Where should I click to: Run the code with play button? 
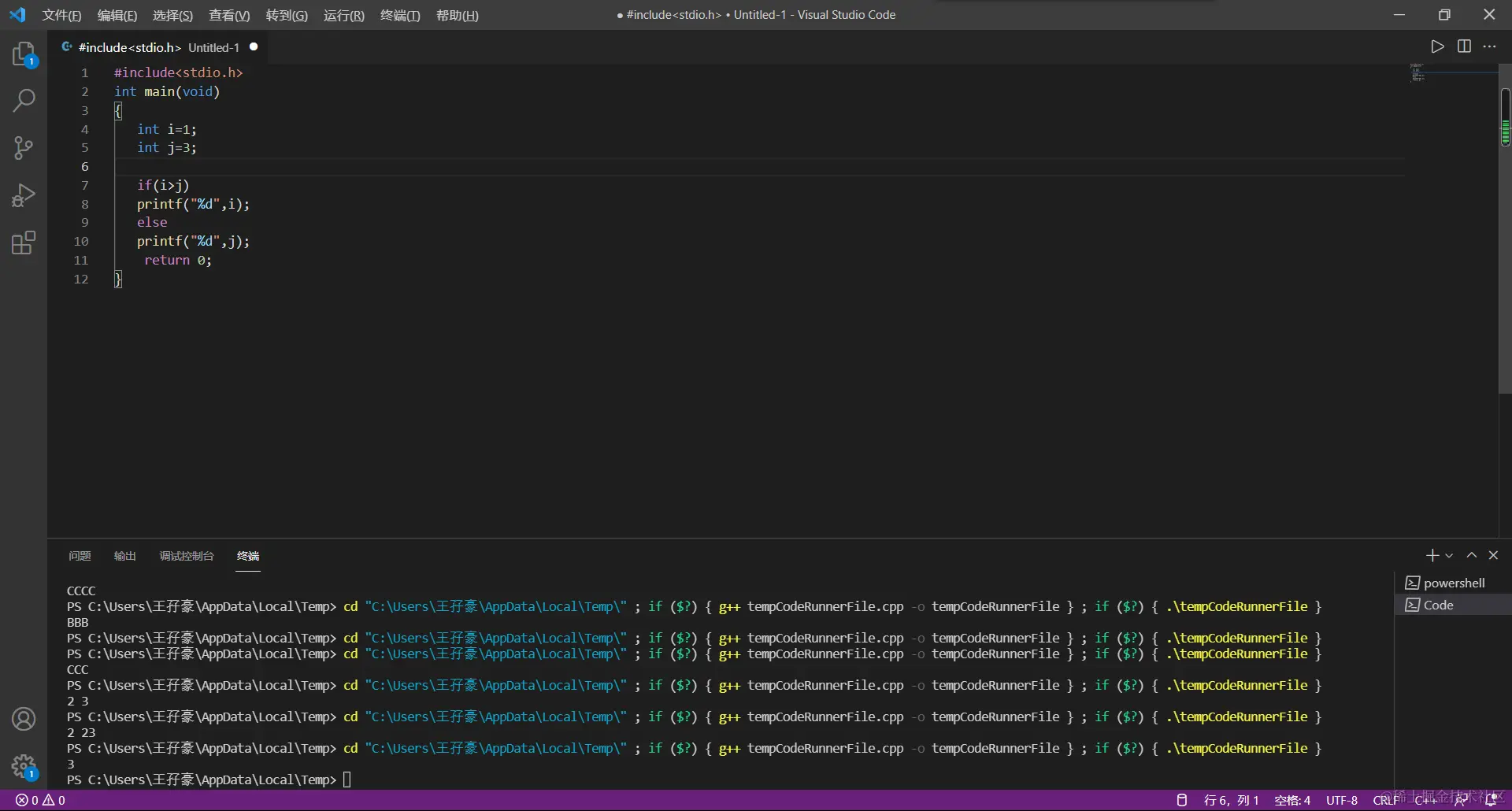(1437, 46)
